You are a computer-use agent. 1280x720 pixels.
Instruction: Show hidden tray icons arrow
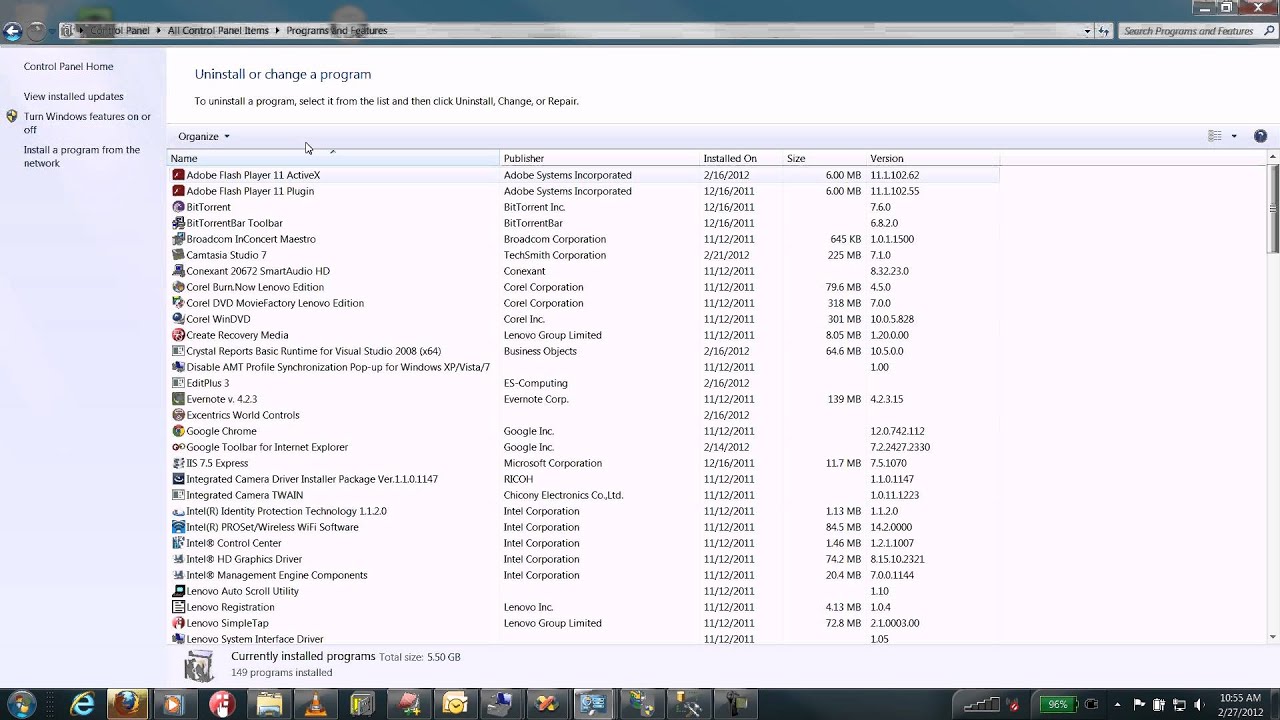(1117, 704)
